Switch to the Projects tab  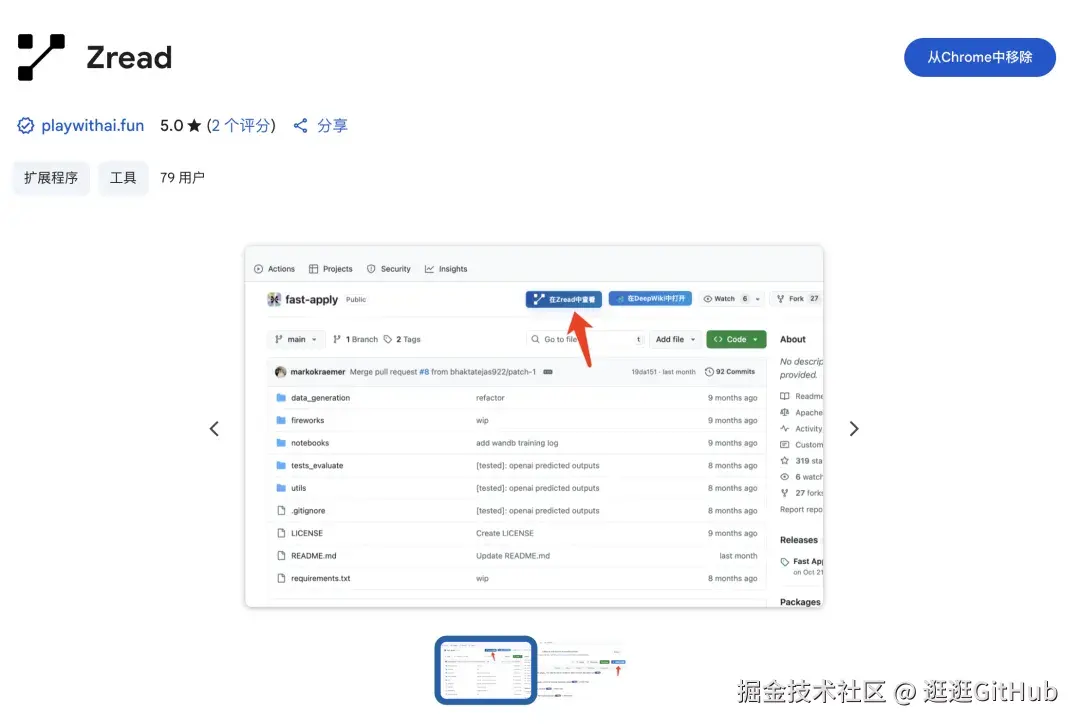click(330, 268)
